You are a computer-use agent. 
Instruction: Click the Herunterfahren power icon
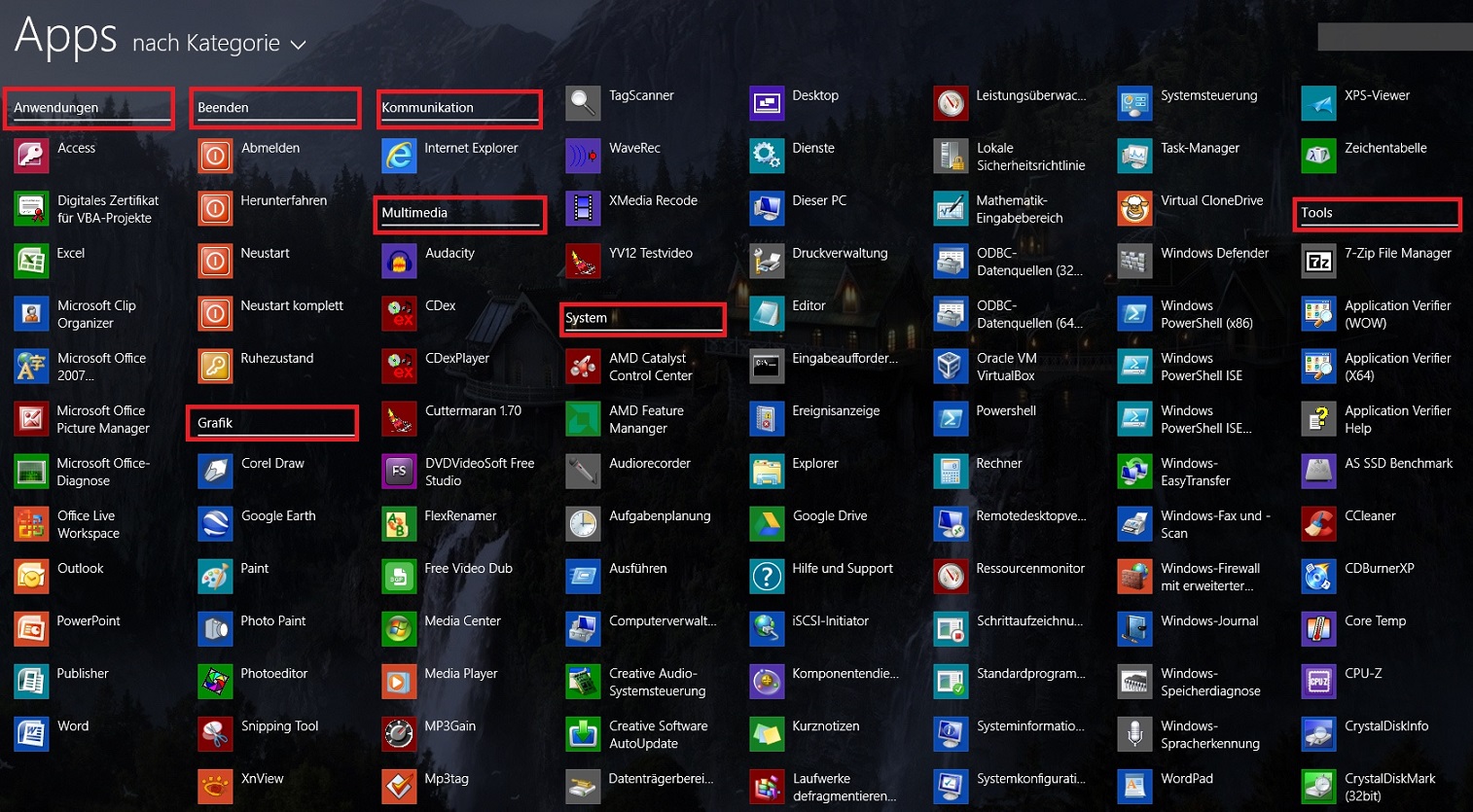pyautogui.click(x=215, y=208)
